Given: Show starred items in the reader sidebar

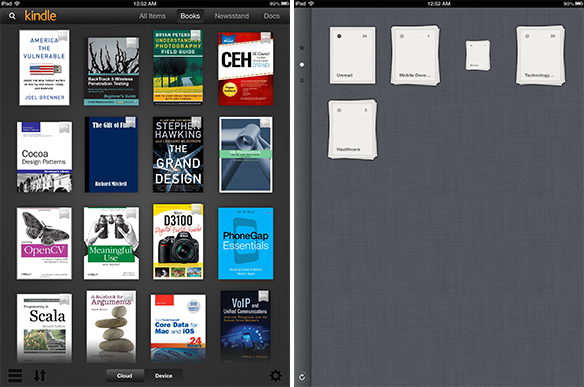Looking at the screenshot, I should (302, 48).
